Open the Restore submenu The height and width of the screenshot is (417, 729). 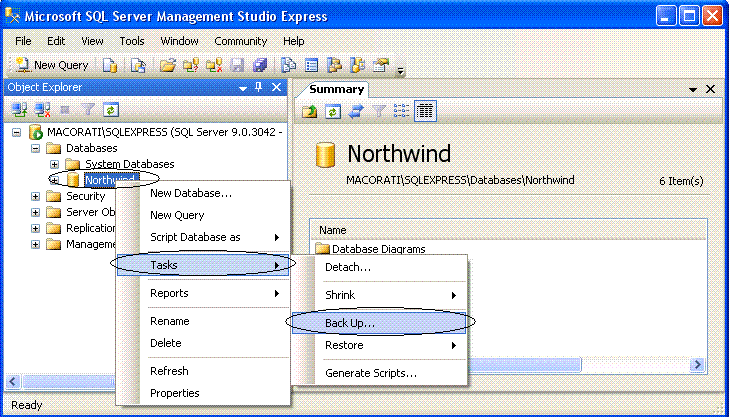pos(379,345)
